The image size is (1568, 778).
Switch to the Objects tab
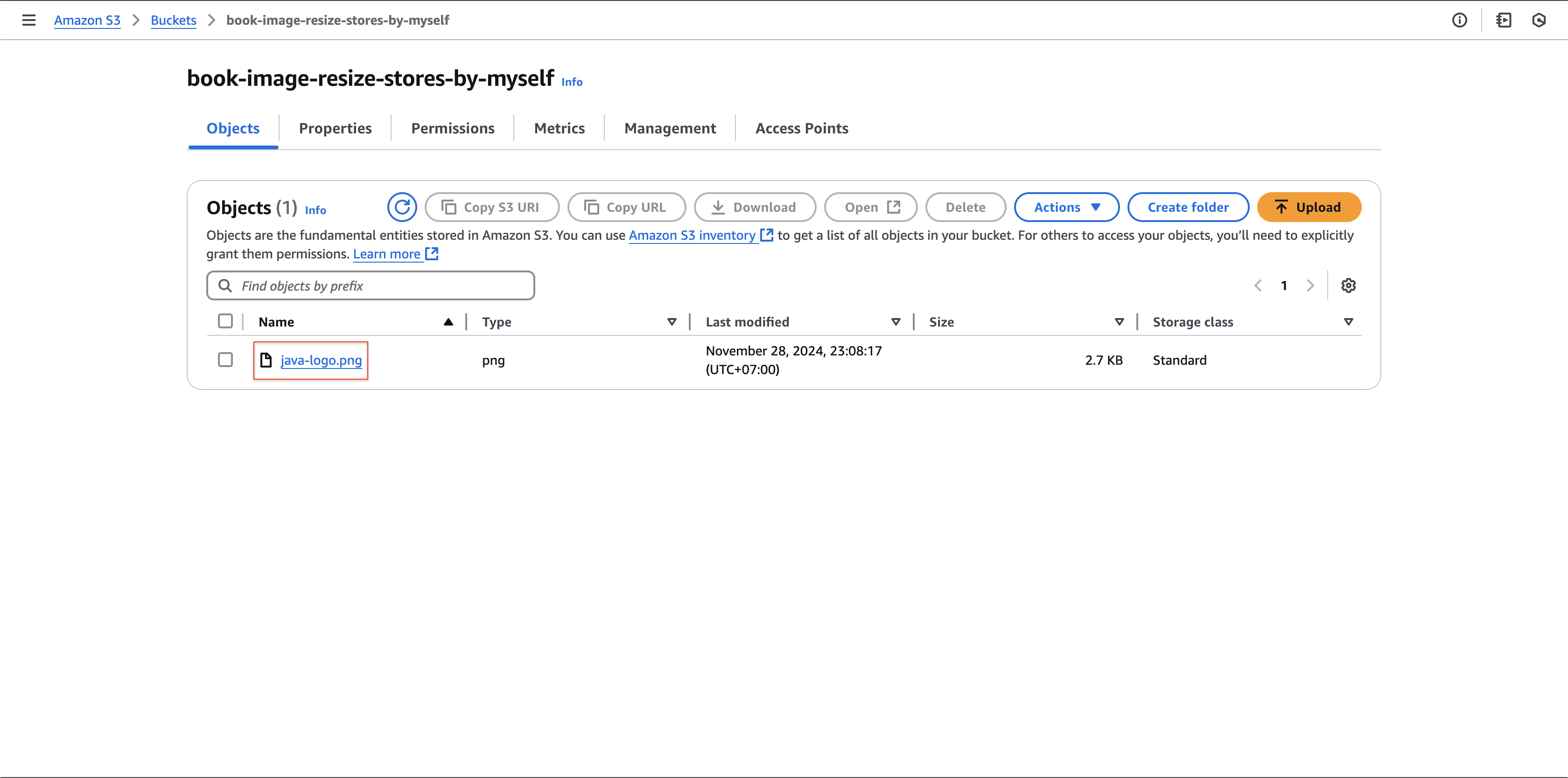(x=233, y=128)
